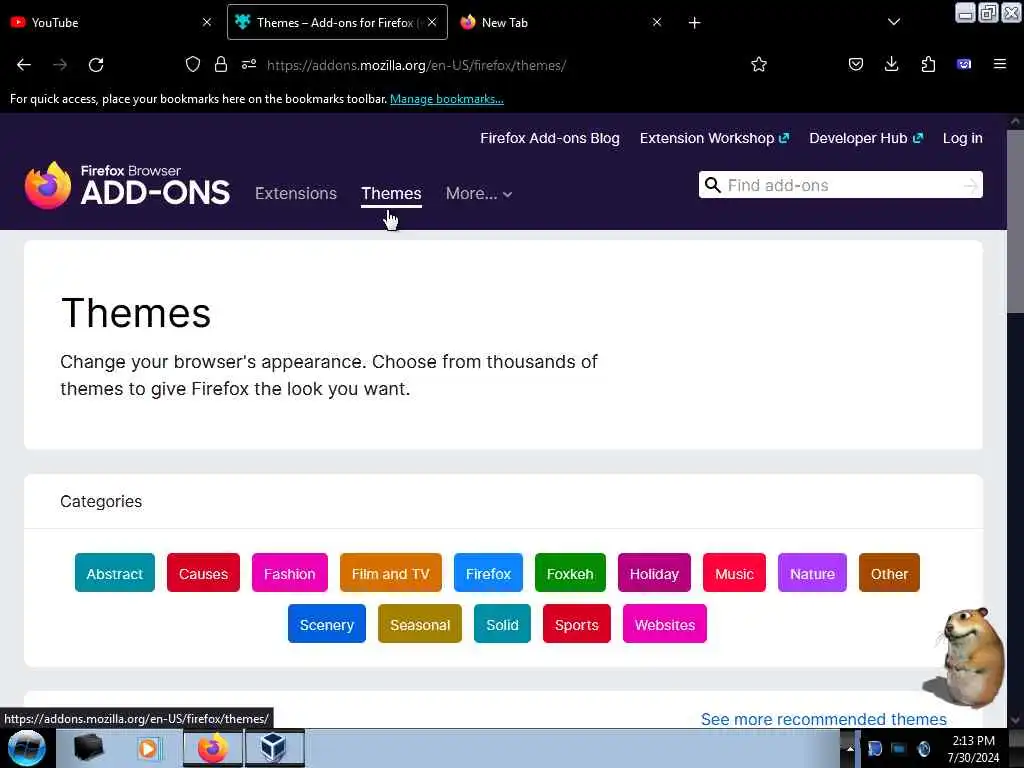Open Developer Hub link
Viewport: 1024px width, 768px height.
pos(866,138)
